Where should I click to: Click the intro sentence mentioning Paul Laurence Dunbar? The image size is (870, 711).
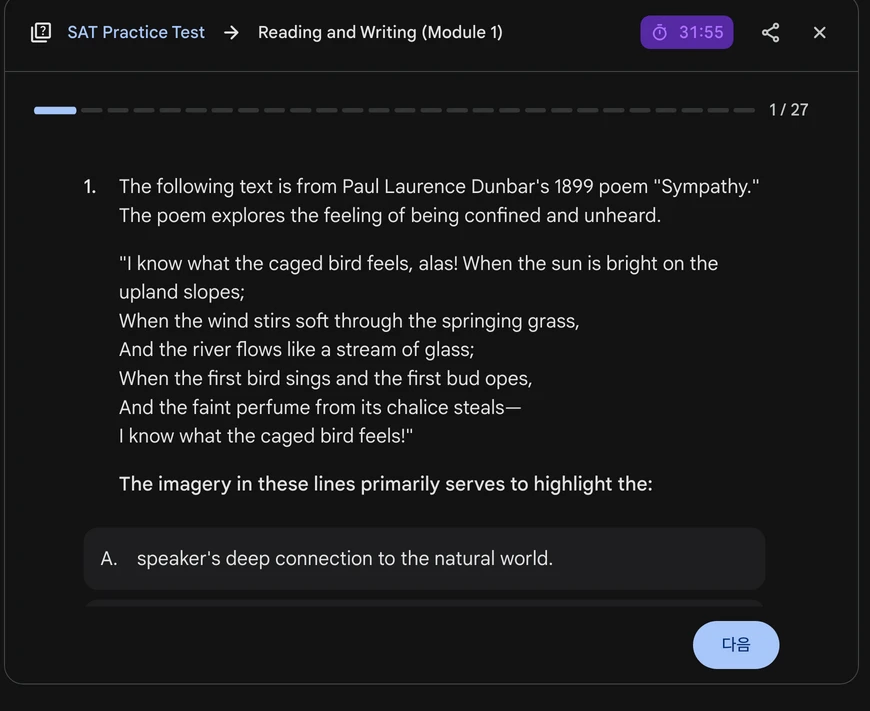click(439, 186)
